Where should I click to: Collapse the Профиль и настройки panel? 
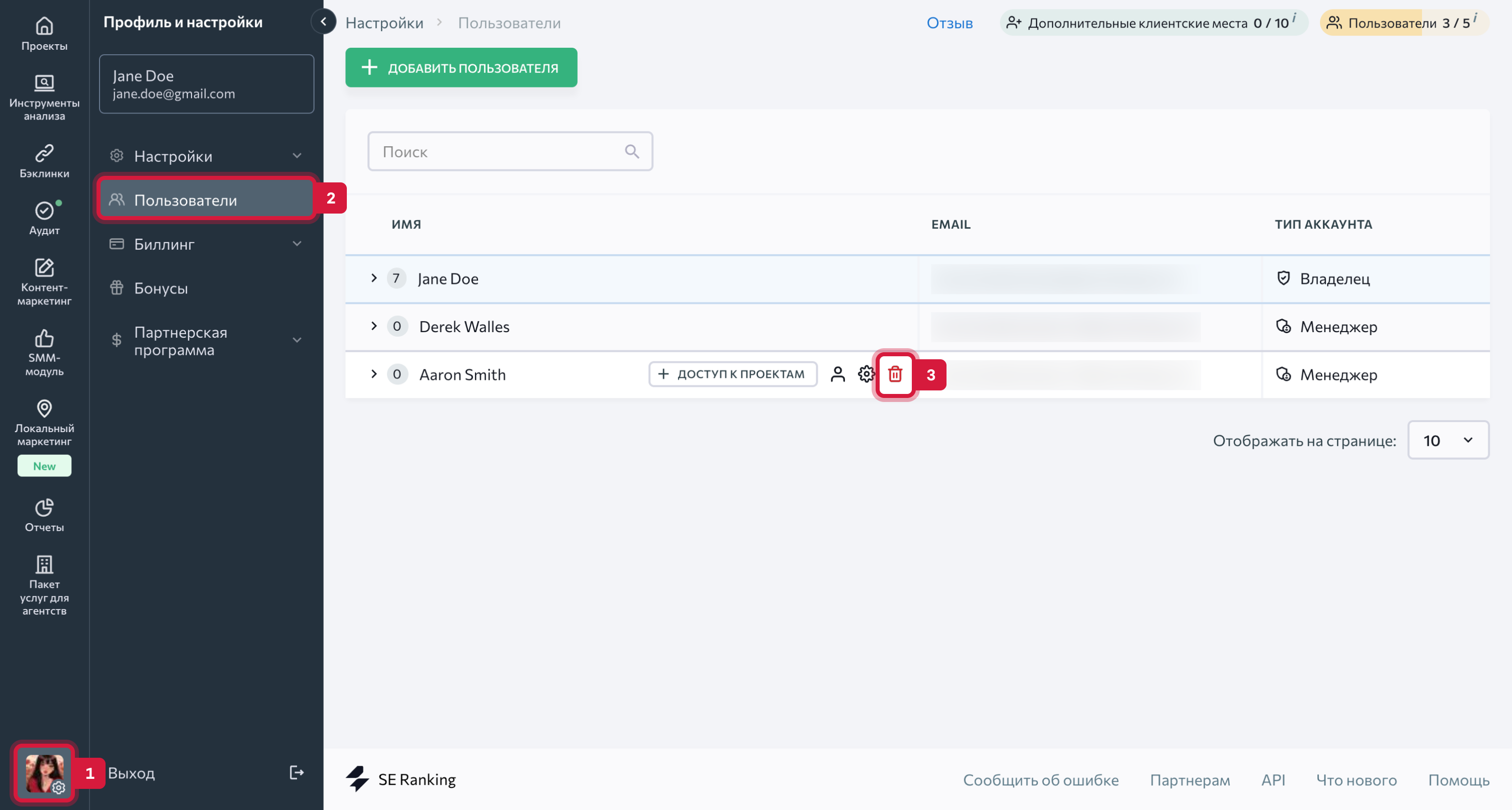pos(323,22)
